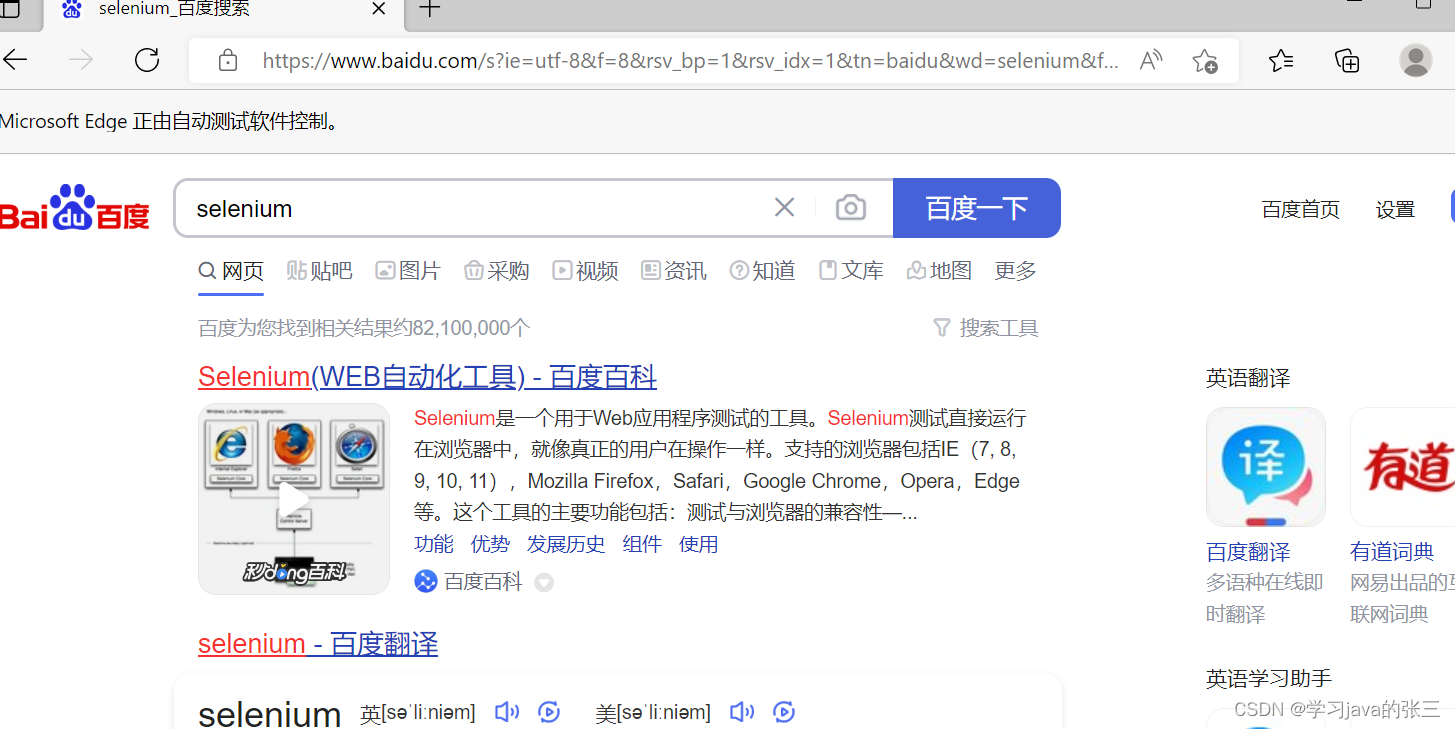1455x729 pixels.
Task: Open the browser profile avatar
Action: point(1415,60)
